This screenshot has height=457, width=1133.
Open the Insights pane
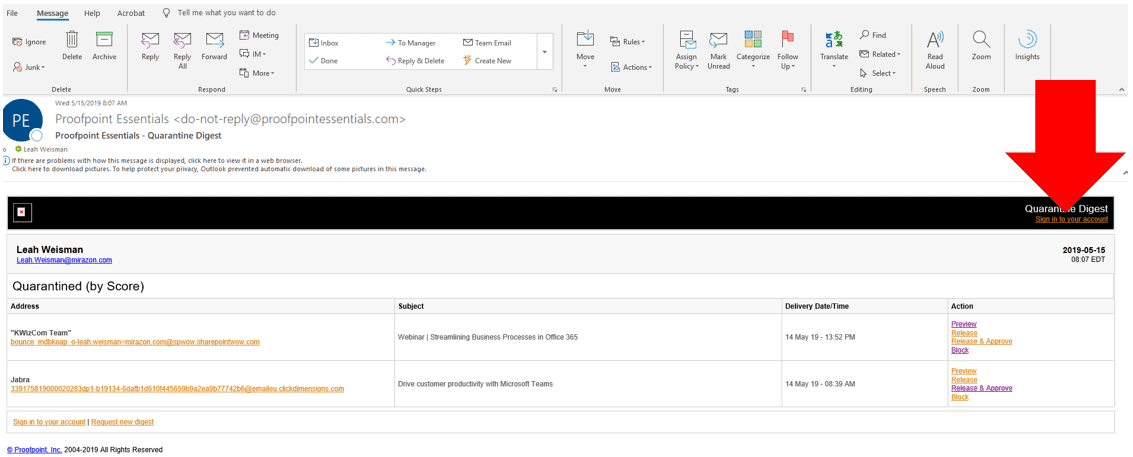(x=1027, y=45)
